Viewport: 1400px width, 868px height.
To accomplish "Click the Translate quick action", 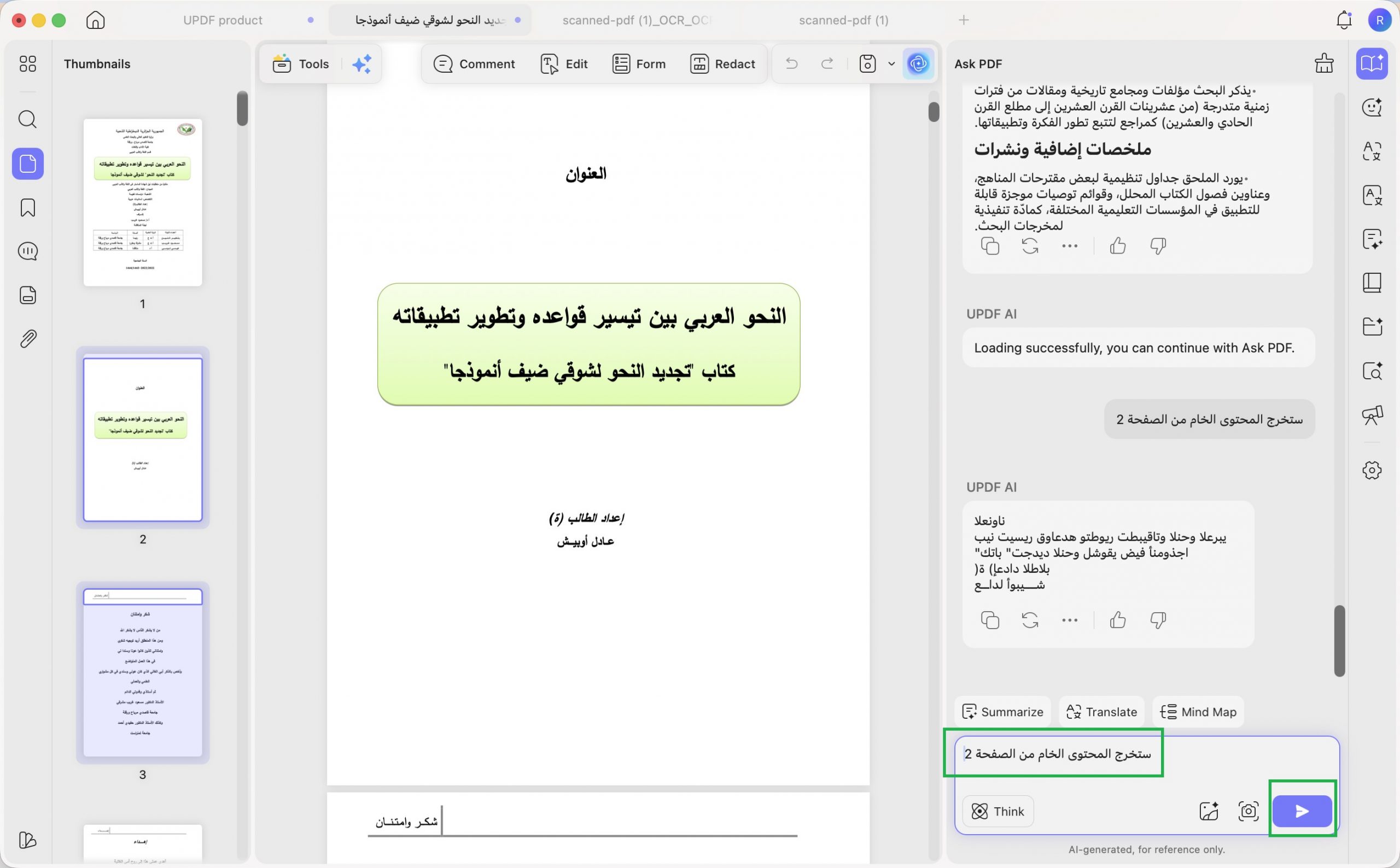I will tap(1101, 712).
